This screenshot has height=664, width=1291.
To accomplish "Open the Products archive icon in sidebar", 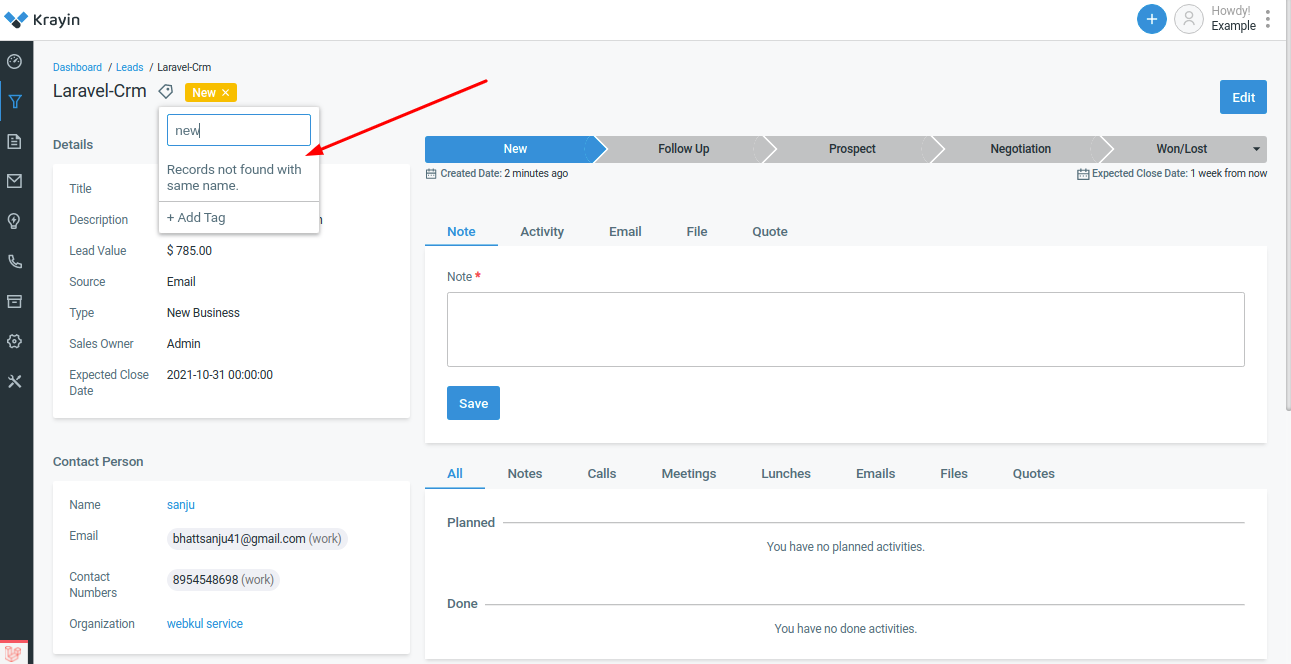I will coord(15,301).
